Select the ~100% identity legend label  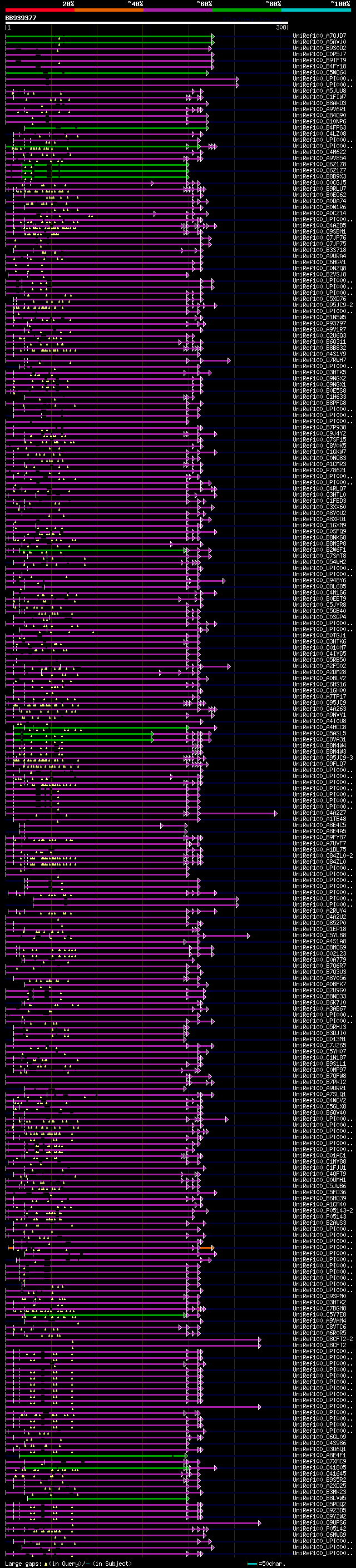(340, 4)
